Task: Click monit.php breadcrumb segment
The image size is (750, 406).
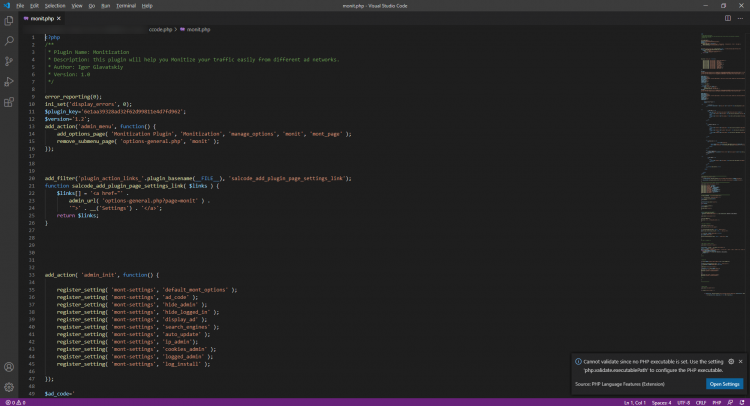Action: (198, 30)
